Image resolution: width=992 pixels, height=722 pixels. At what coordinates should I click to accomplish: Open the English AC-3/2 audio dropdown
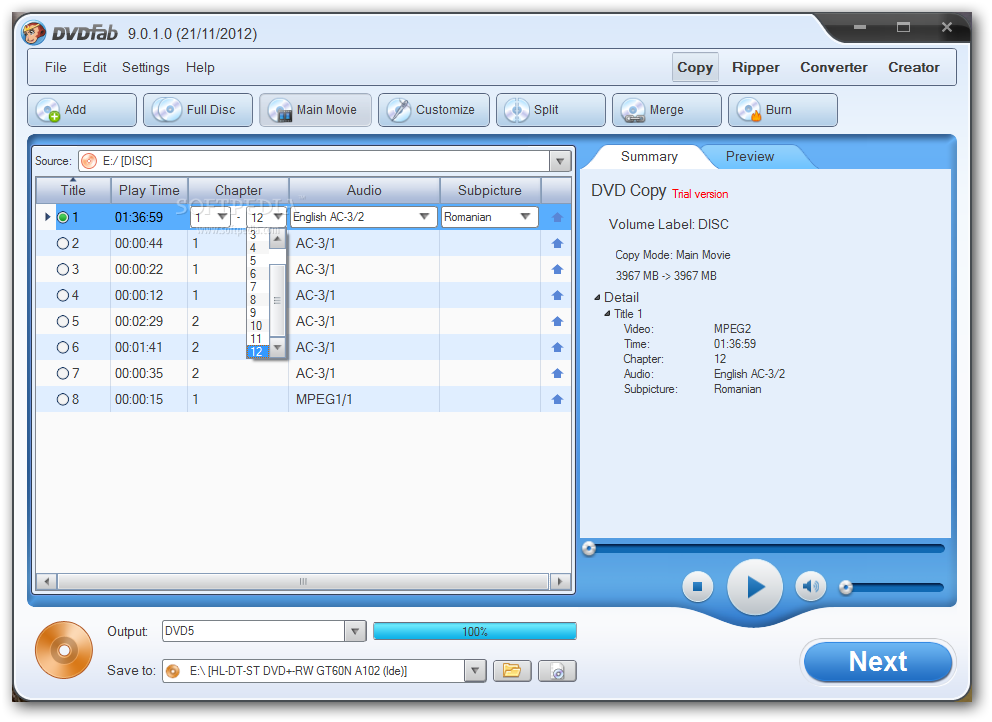425,217
